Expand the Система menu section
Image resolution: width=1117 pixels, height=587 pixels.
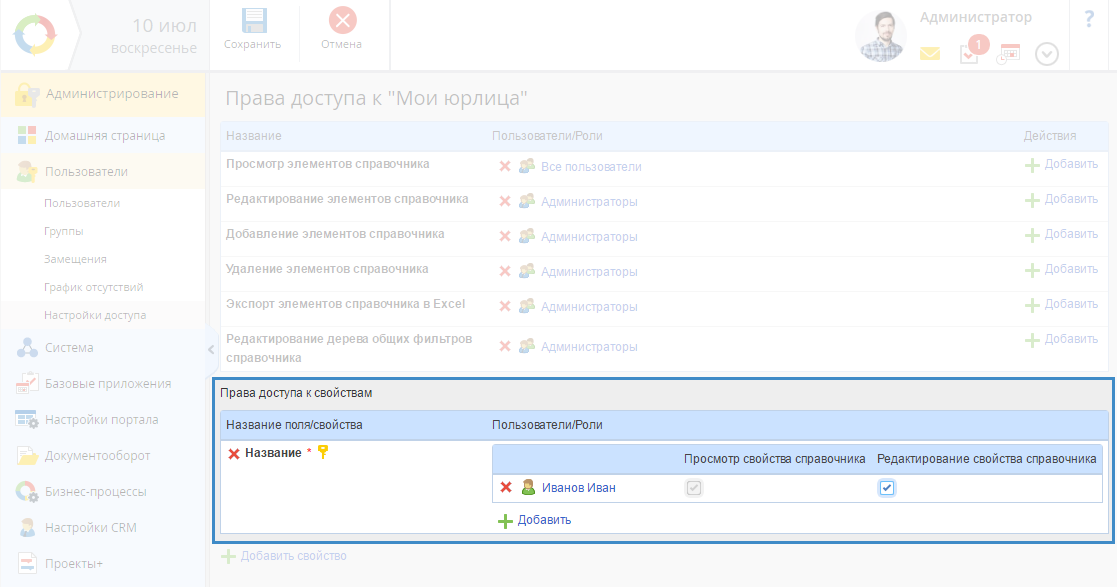69,348
